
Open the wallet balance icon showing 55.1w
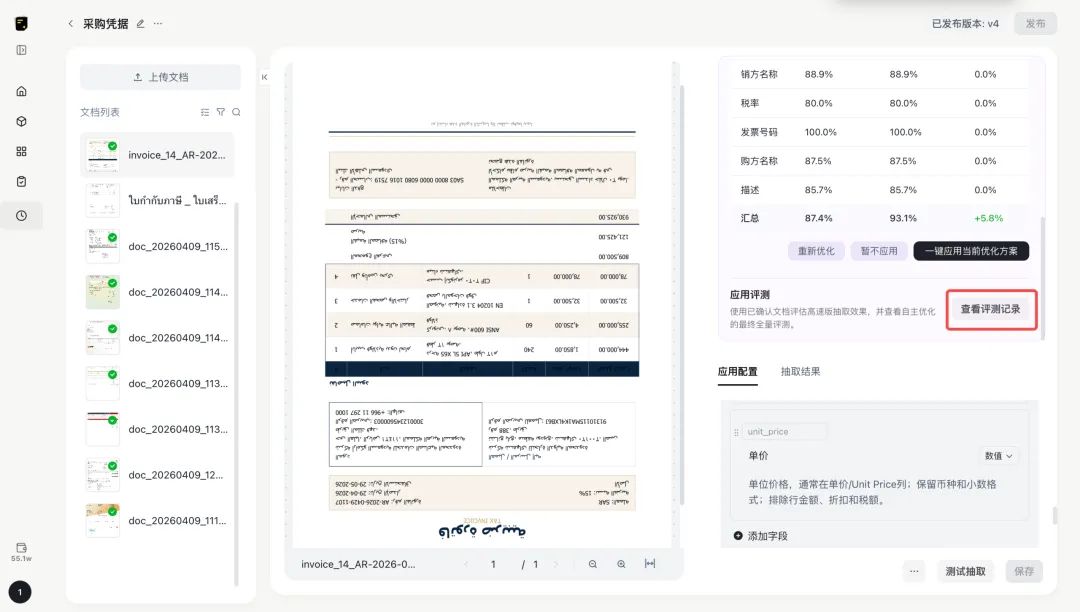pos(21,548)
